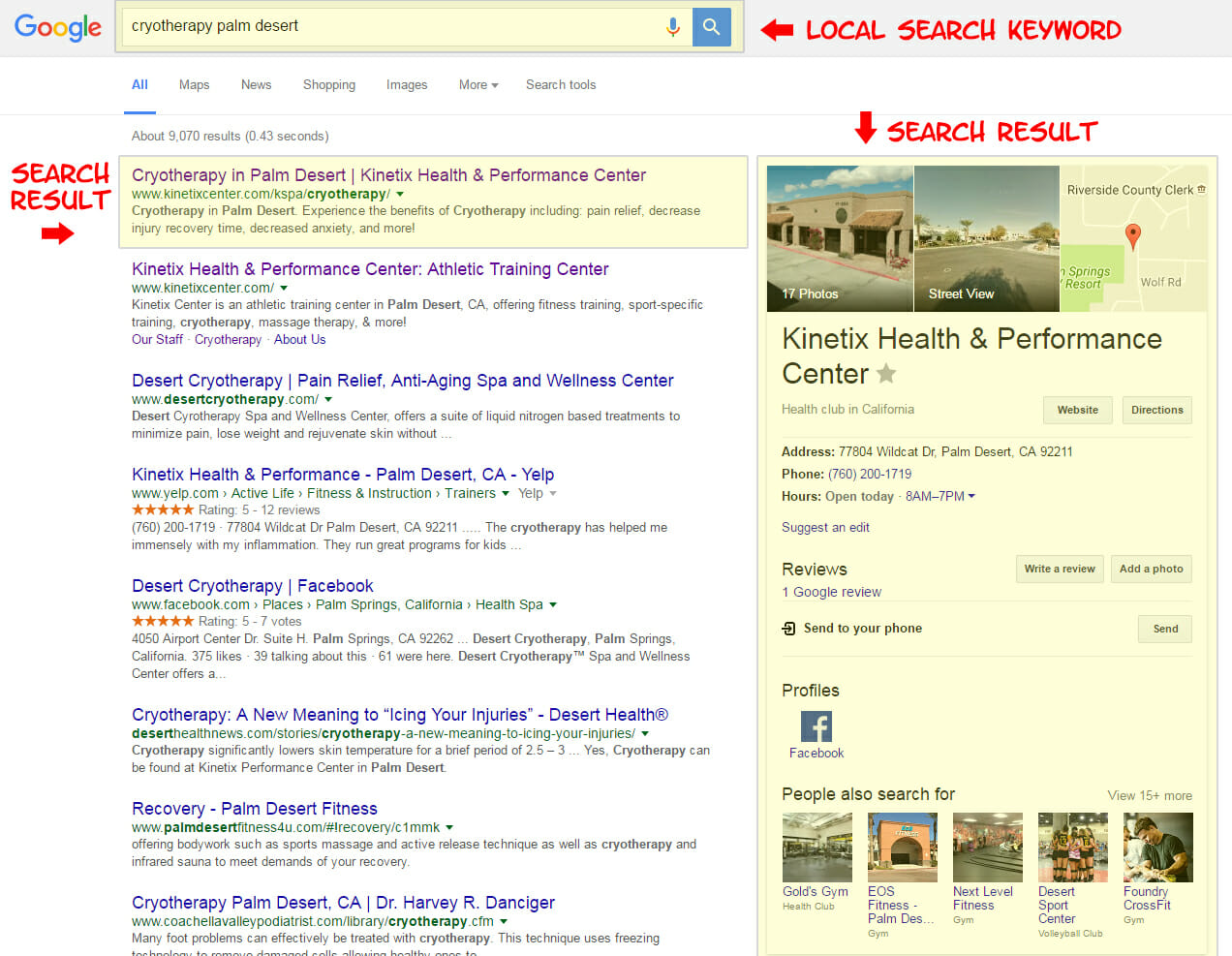This screenshot has height=956, width=1232.
Task: Click About 9,070 results text
Action: 231,137
